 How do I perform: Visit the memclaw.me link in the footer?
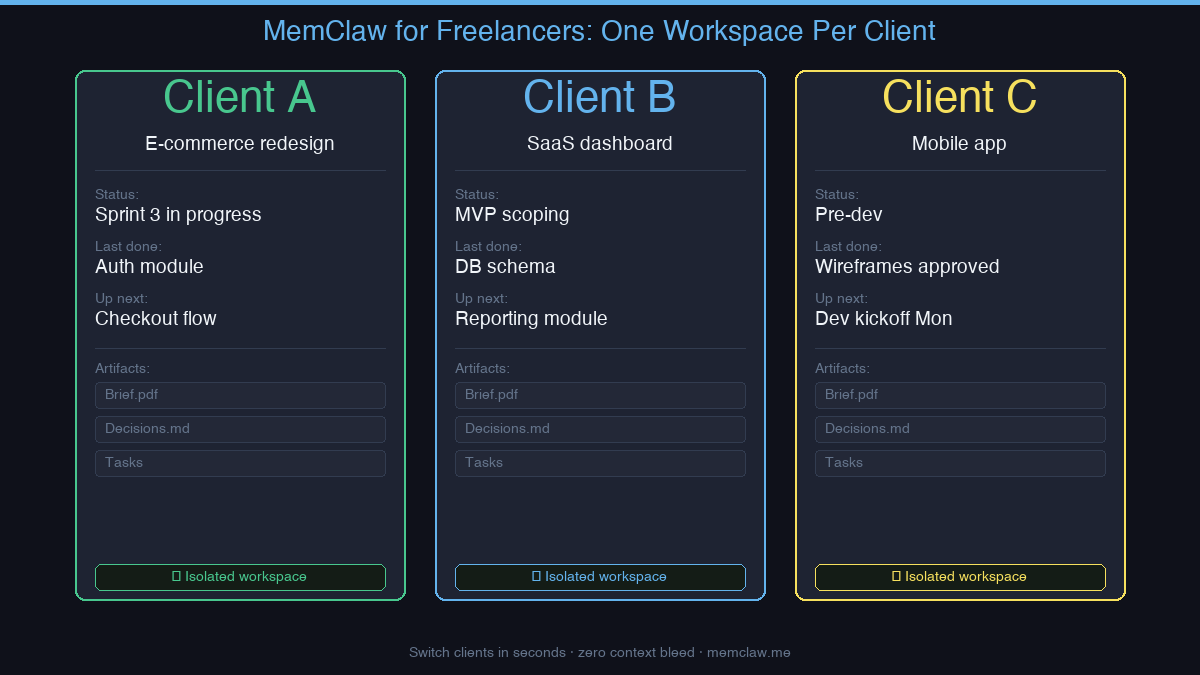(x=749, y=652)
